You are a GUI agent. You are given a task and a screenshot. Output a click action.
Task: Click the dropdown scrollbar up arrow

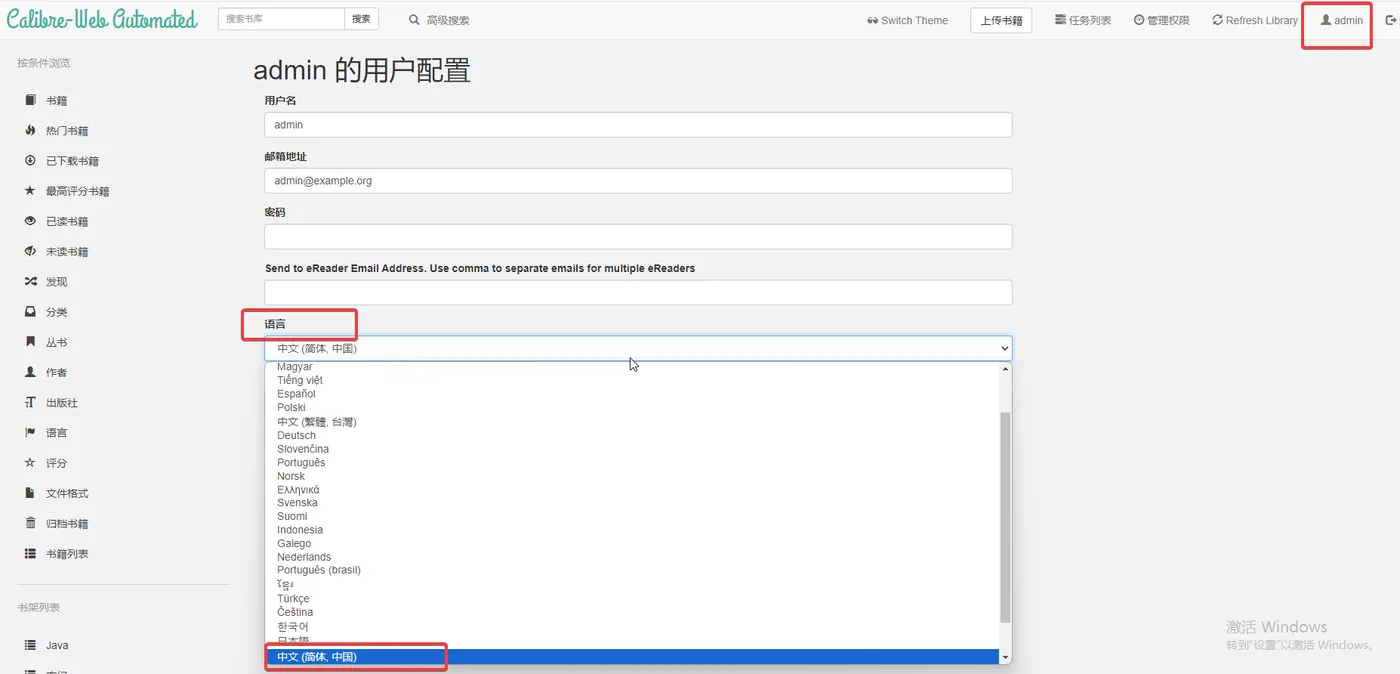coord(1005,369)
